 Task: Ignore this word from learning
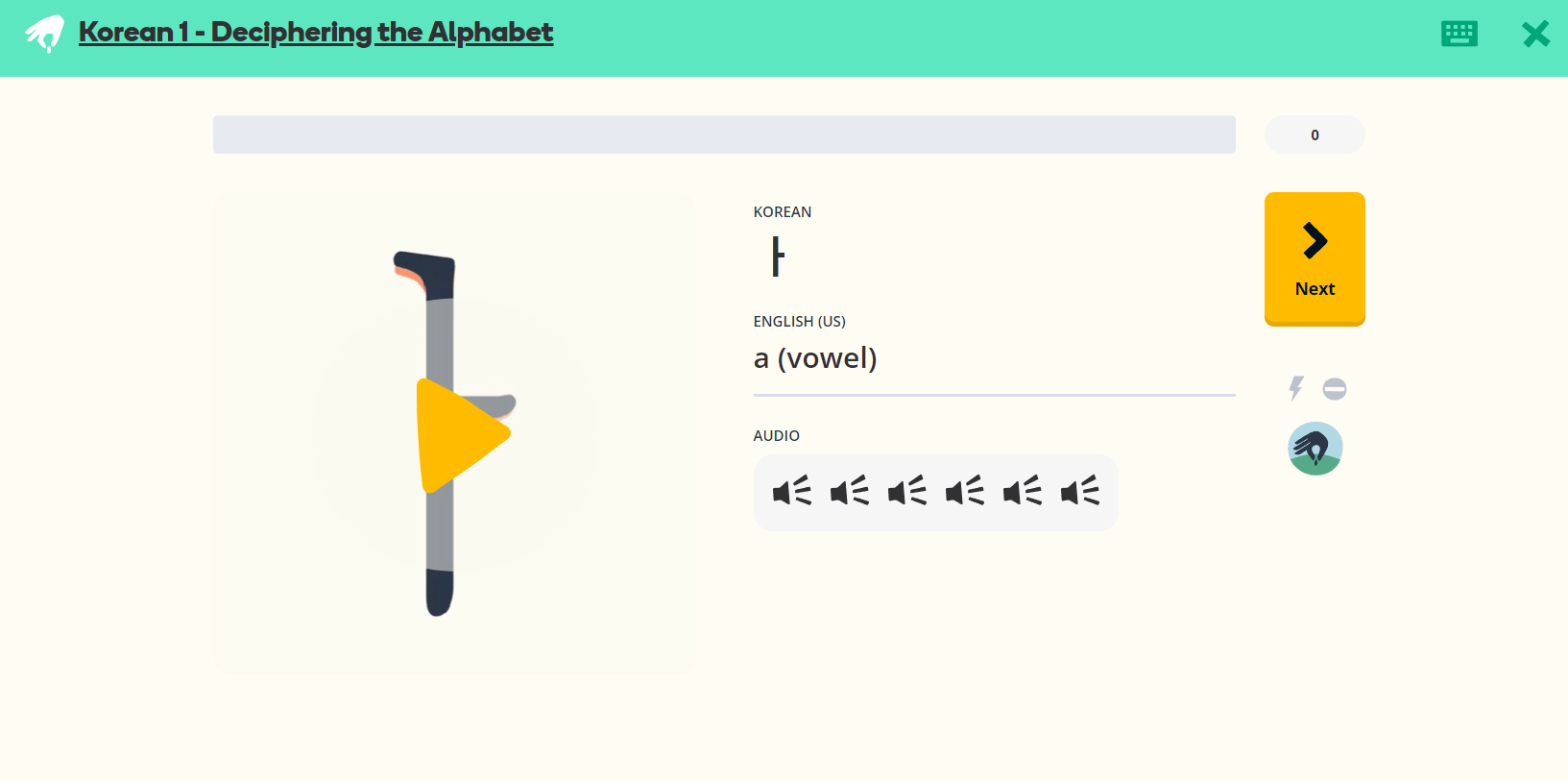1336,388
